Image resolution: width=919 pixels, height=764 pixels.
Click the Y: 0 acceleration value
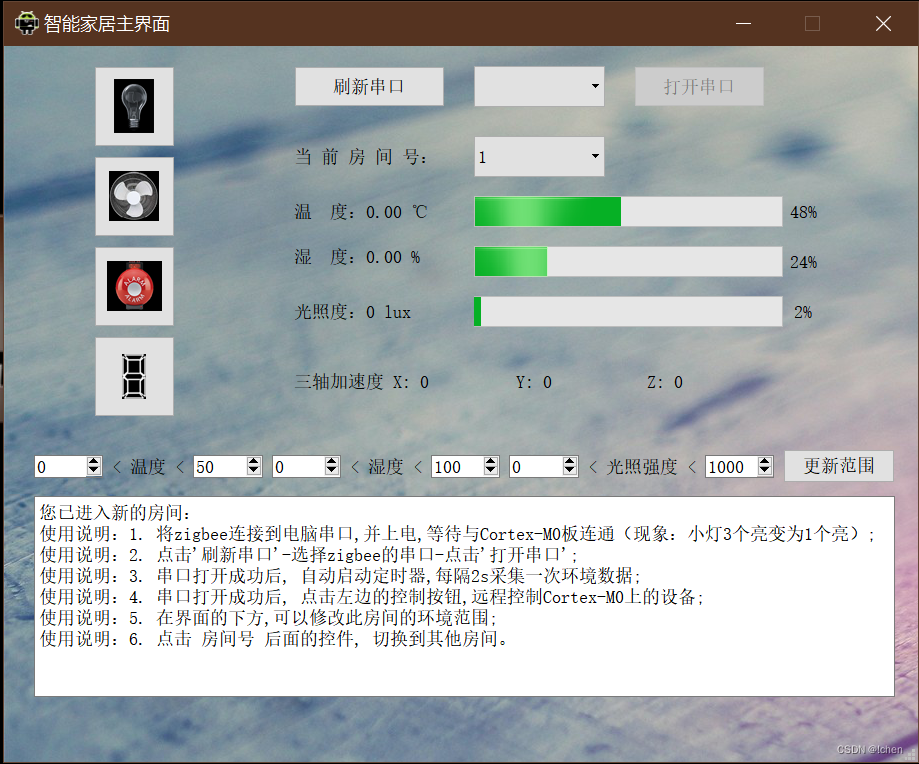(534, 383)
